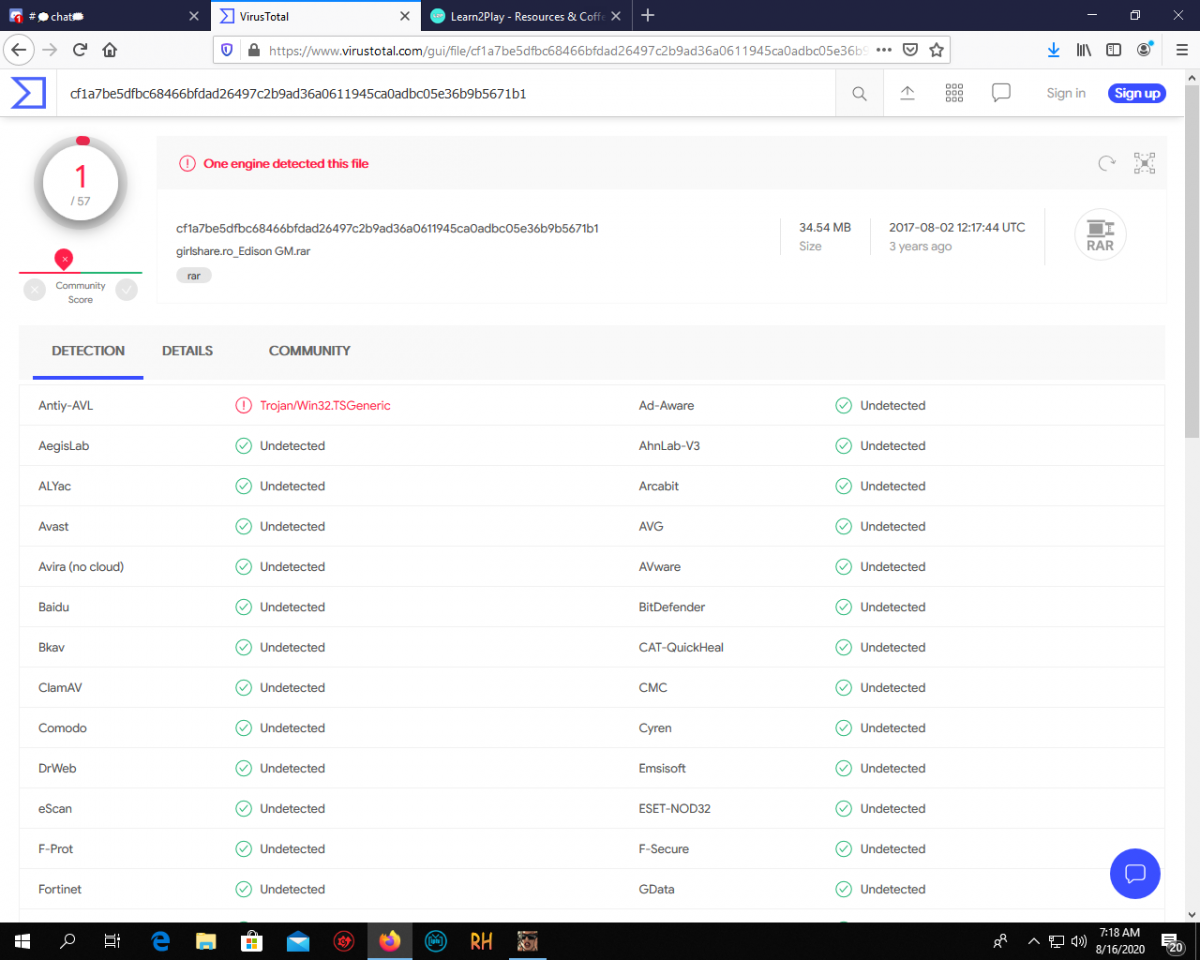Click the upload file icon
Image resolution: width=1200 pixels, height=960 pixels.
click(907, 93)
